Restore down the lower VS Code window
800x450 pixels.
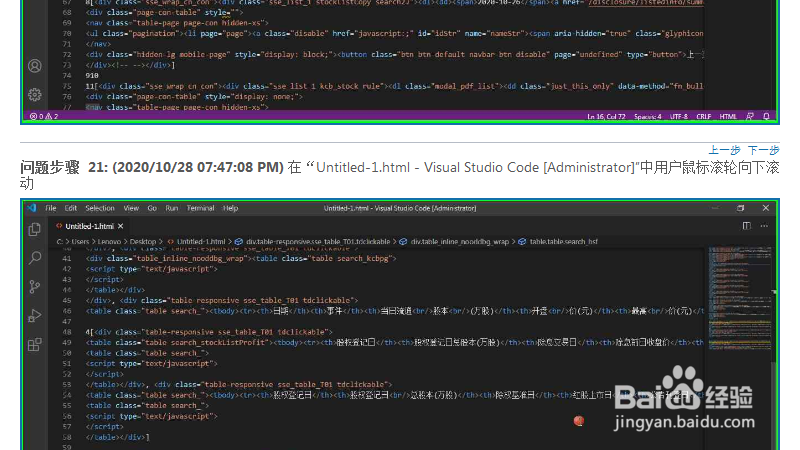coord(740,208)
